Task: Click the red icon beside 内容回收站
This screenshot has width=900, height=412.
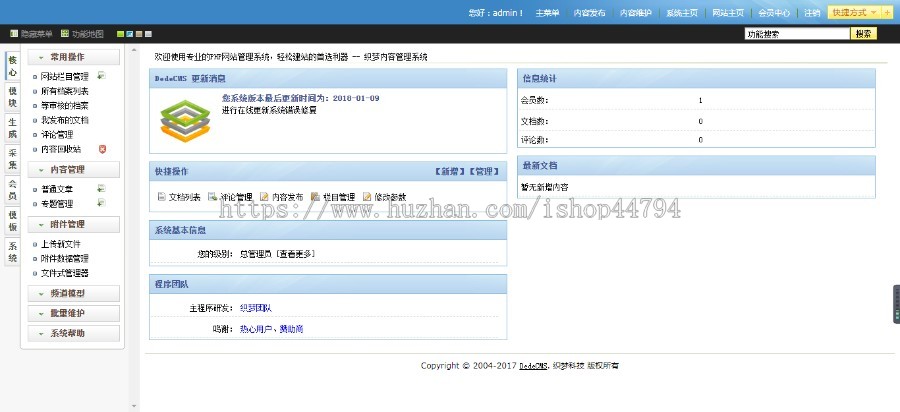Action: click(102, 149)
